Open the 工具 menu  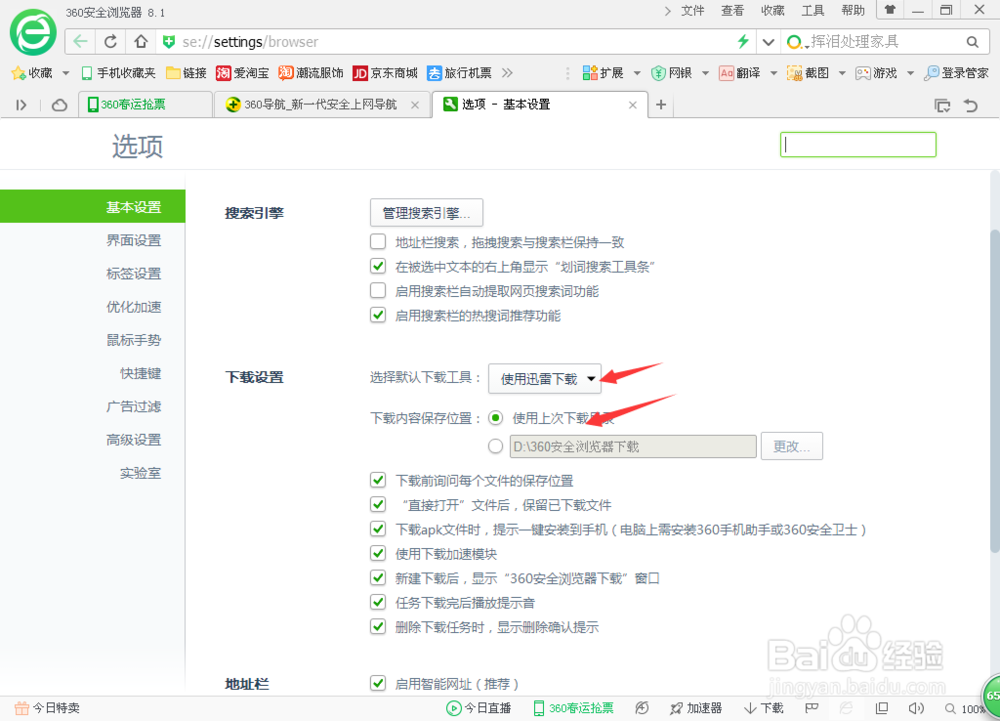coord(812,10)
